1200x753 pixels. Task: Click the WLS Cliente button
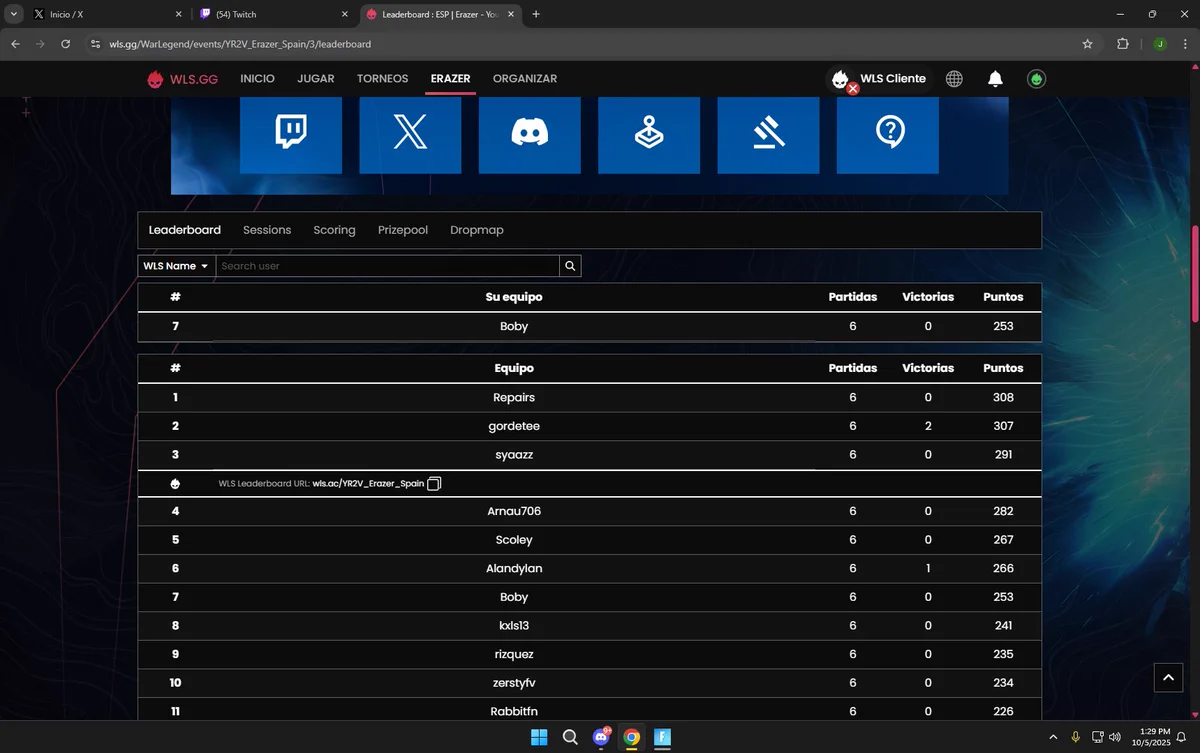880,79
